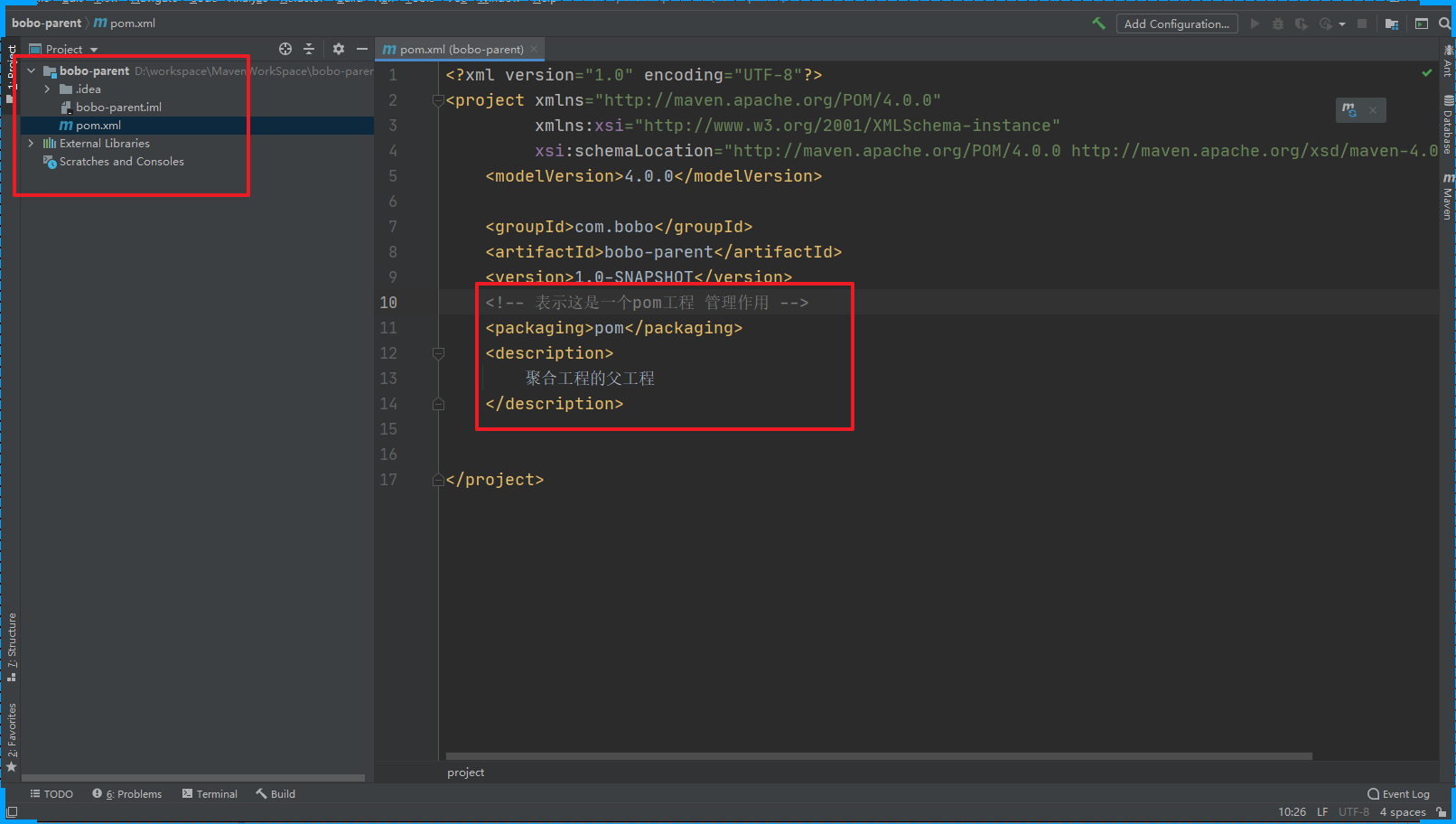
Task: Toggle fold marker at description line 12
Action: (438, 353)
